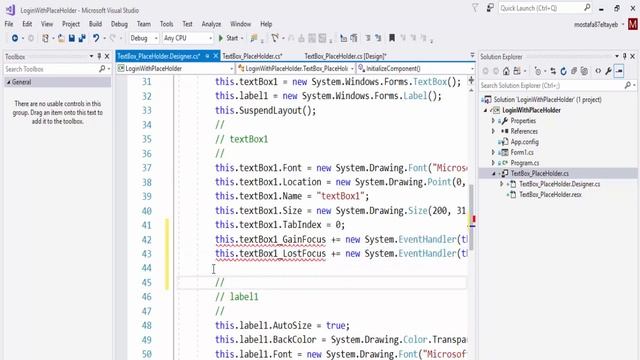This screenshot has height=360, width=640.
Task: Undo the last edit using the toolbar arrow
Action: [x=96, y=38]
